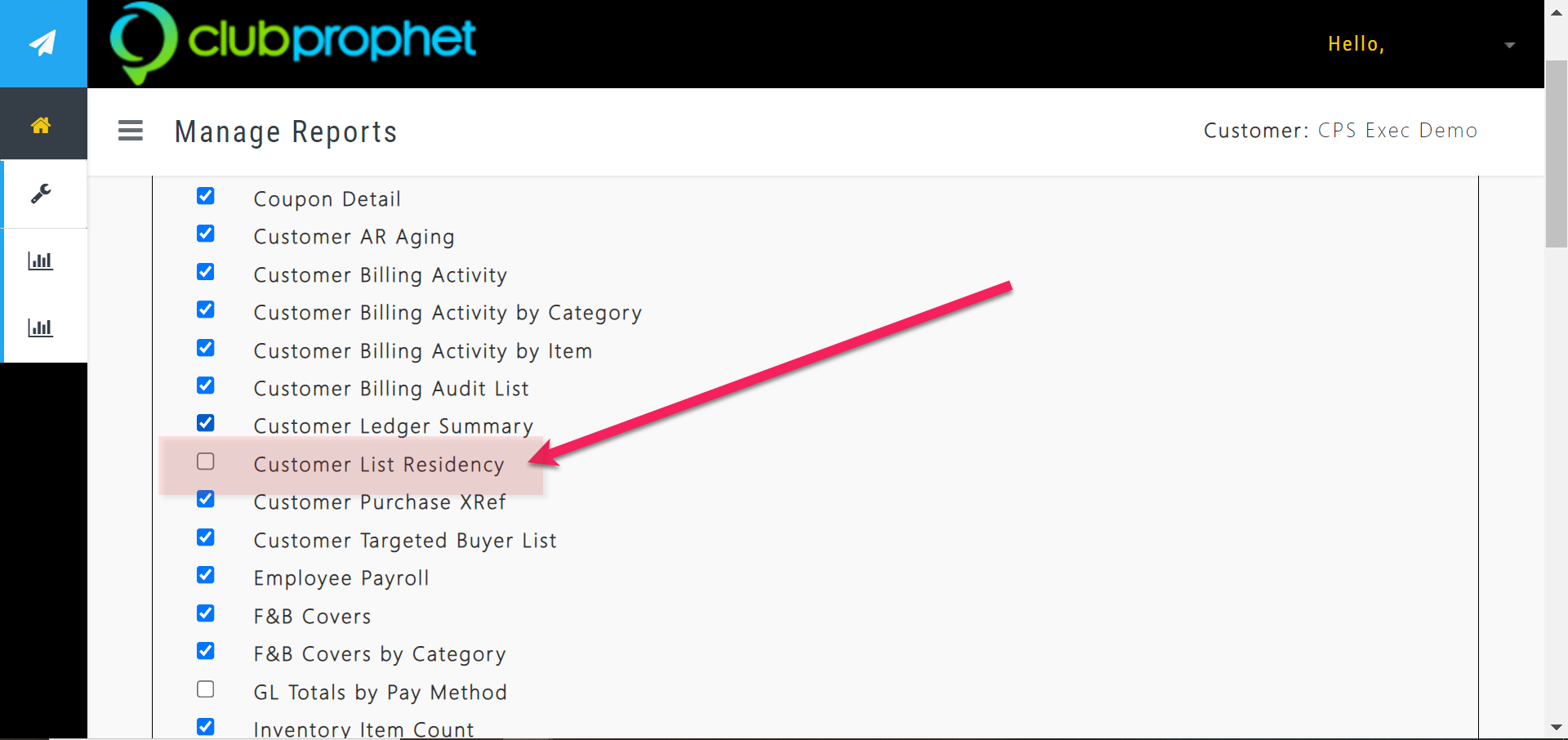Click the Hello user menu text
1568x740 pixels.
click(x=1356, y=44)
